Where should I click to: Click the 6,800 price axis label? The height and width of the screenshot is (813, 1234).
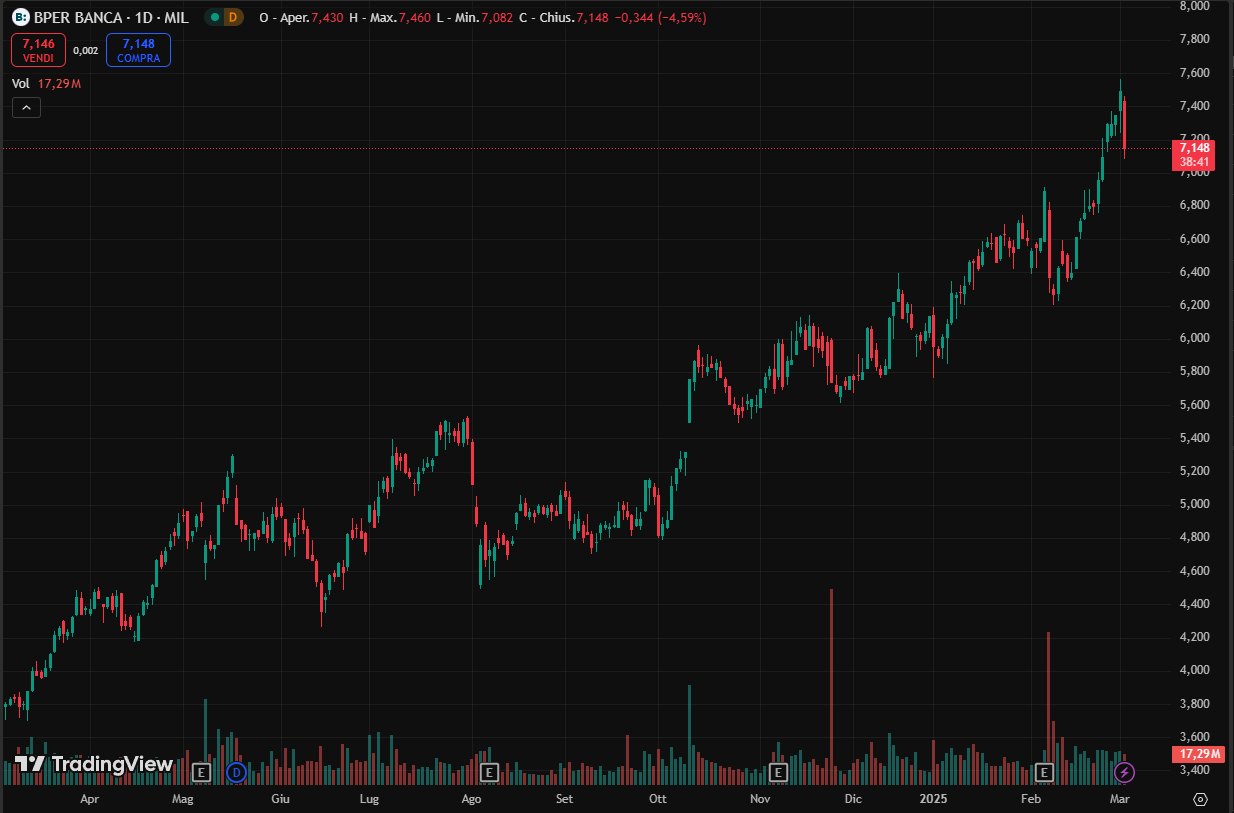(x=1196, y=205)
